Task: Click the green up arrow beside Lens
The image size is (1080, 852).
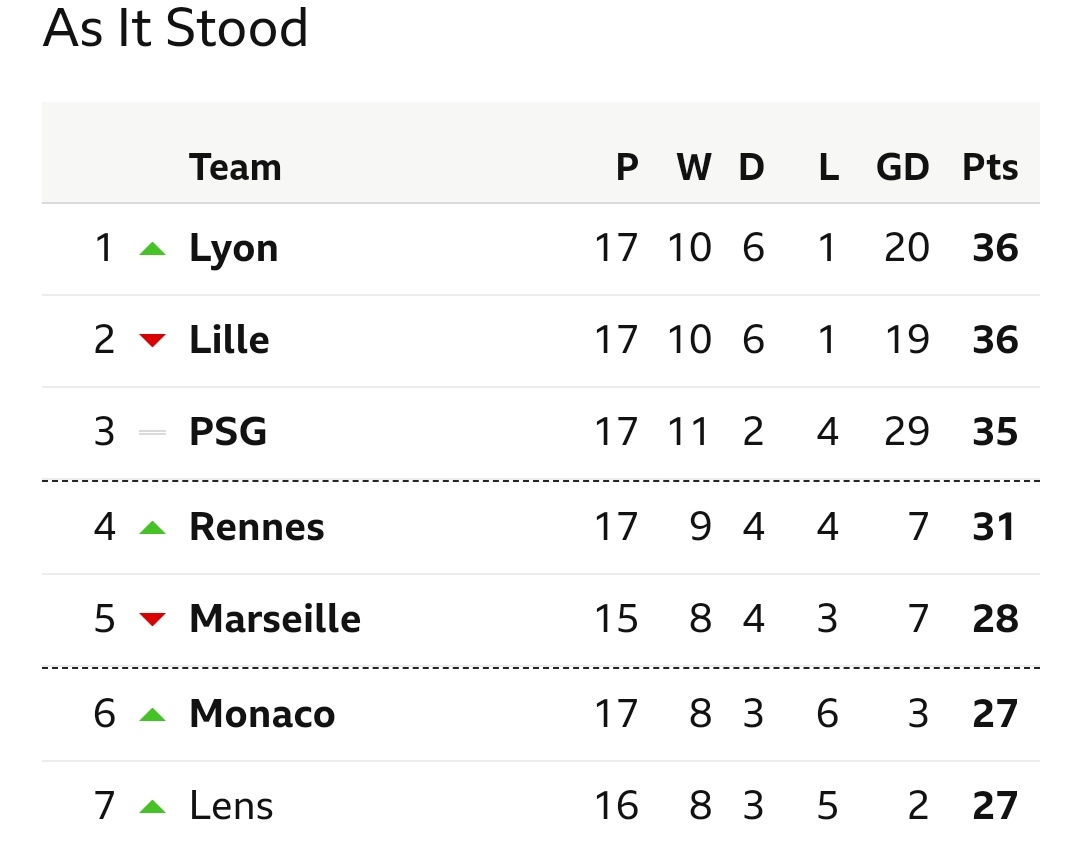Action: click(x=152, y=807)
